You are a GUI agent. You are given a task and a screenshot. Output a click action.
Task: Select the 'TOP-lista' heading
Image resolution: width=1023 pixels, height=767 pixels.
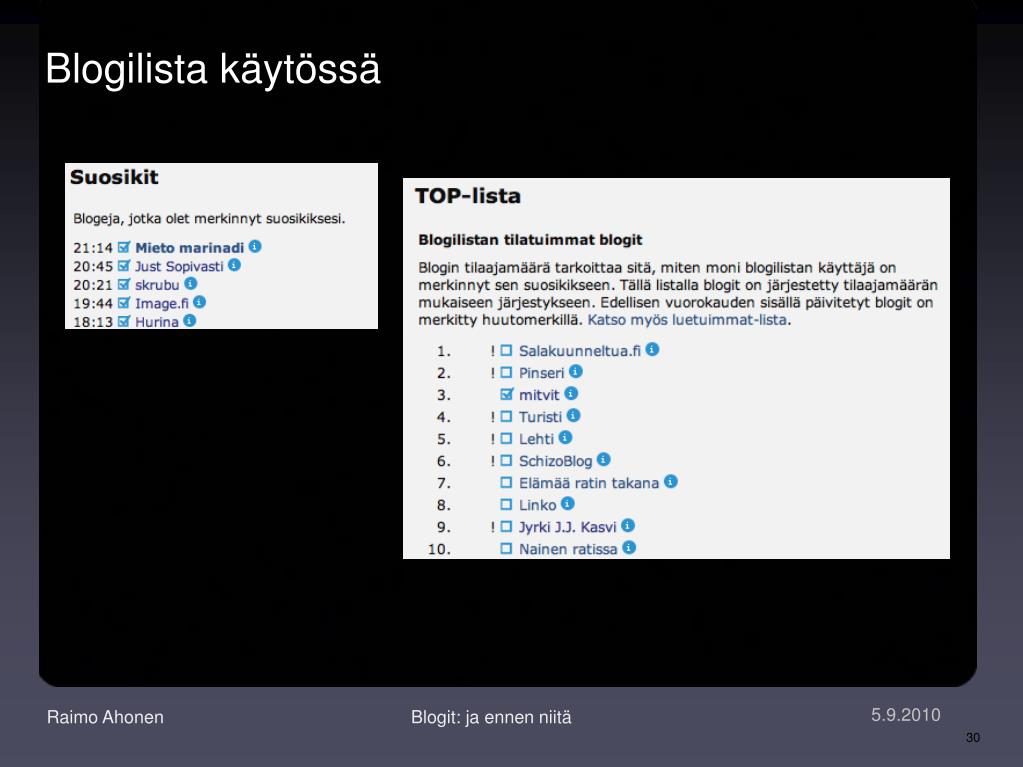click(x=468, y=196)
